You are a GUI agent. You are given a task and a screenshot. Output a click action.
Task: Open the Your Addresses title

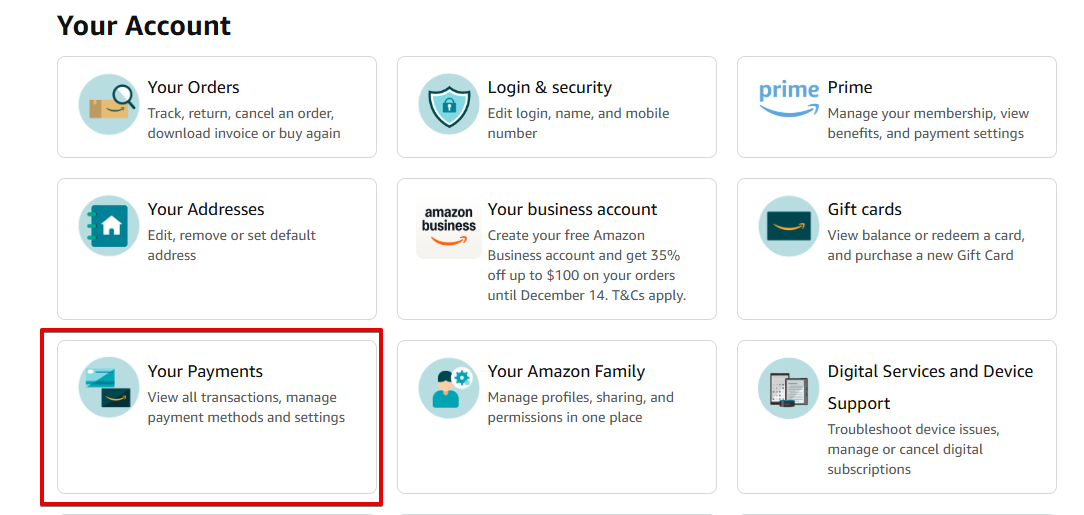point(206,209)
